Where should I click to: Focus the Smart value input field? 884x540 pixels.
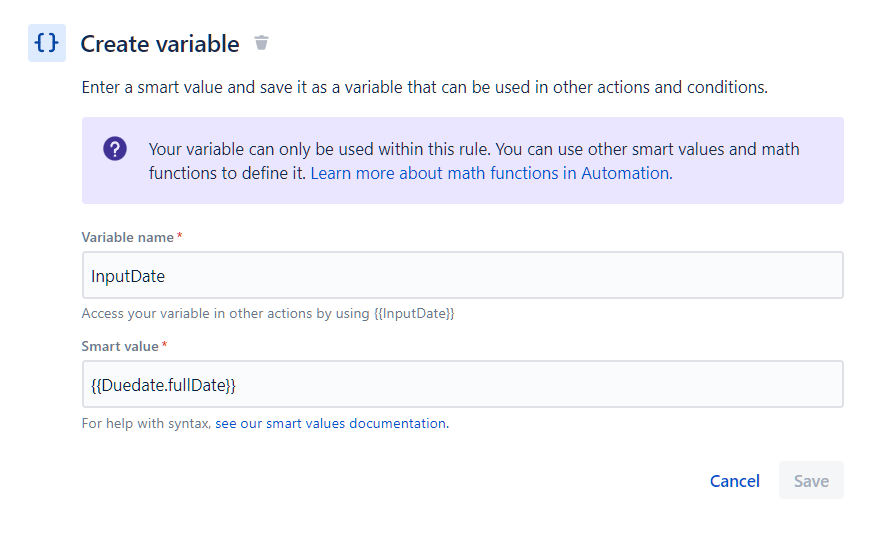coord(462,384)
